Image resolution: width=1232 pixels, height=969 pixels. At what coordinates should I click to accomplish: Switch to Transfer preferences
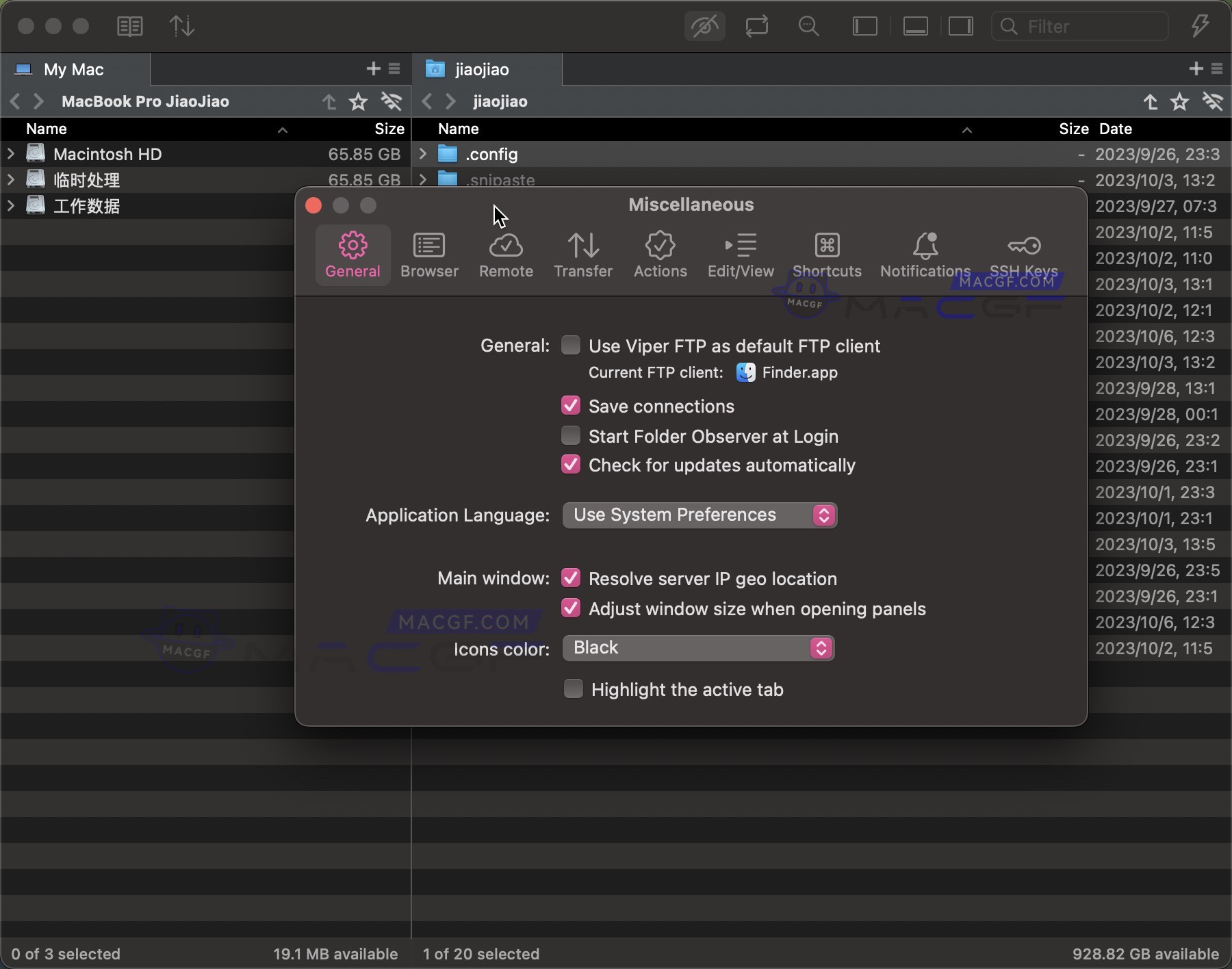tap(582, 255)
